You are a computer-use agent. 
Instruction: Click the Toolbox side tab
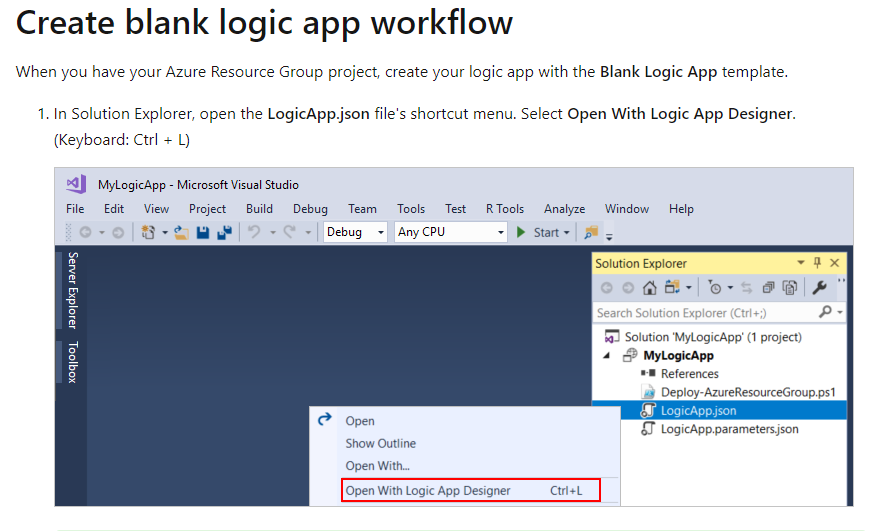click(73, 362)
